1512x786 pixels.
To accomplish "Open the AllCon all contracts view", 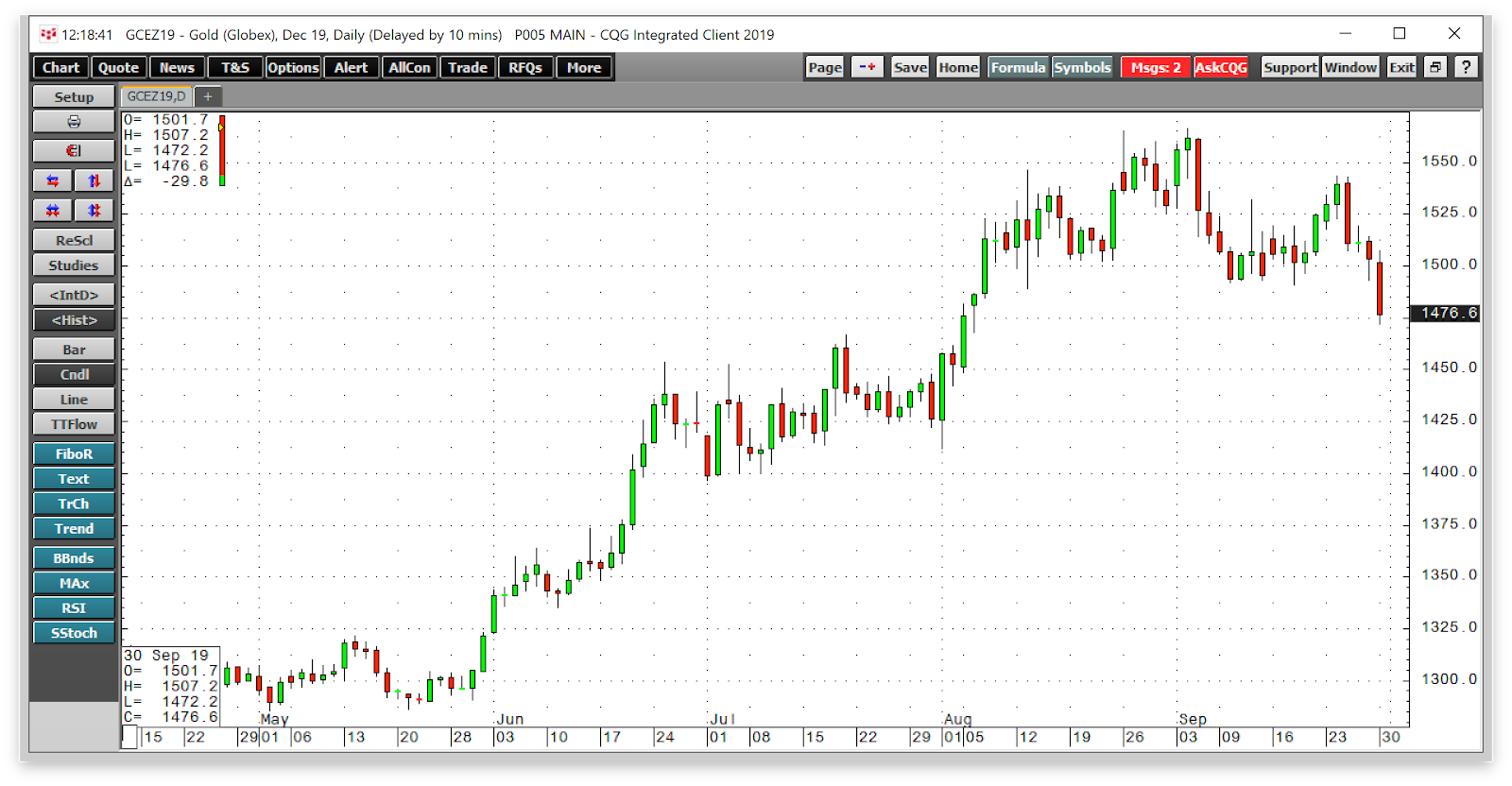I will click(409, 67).
